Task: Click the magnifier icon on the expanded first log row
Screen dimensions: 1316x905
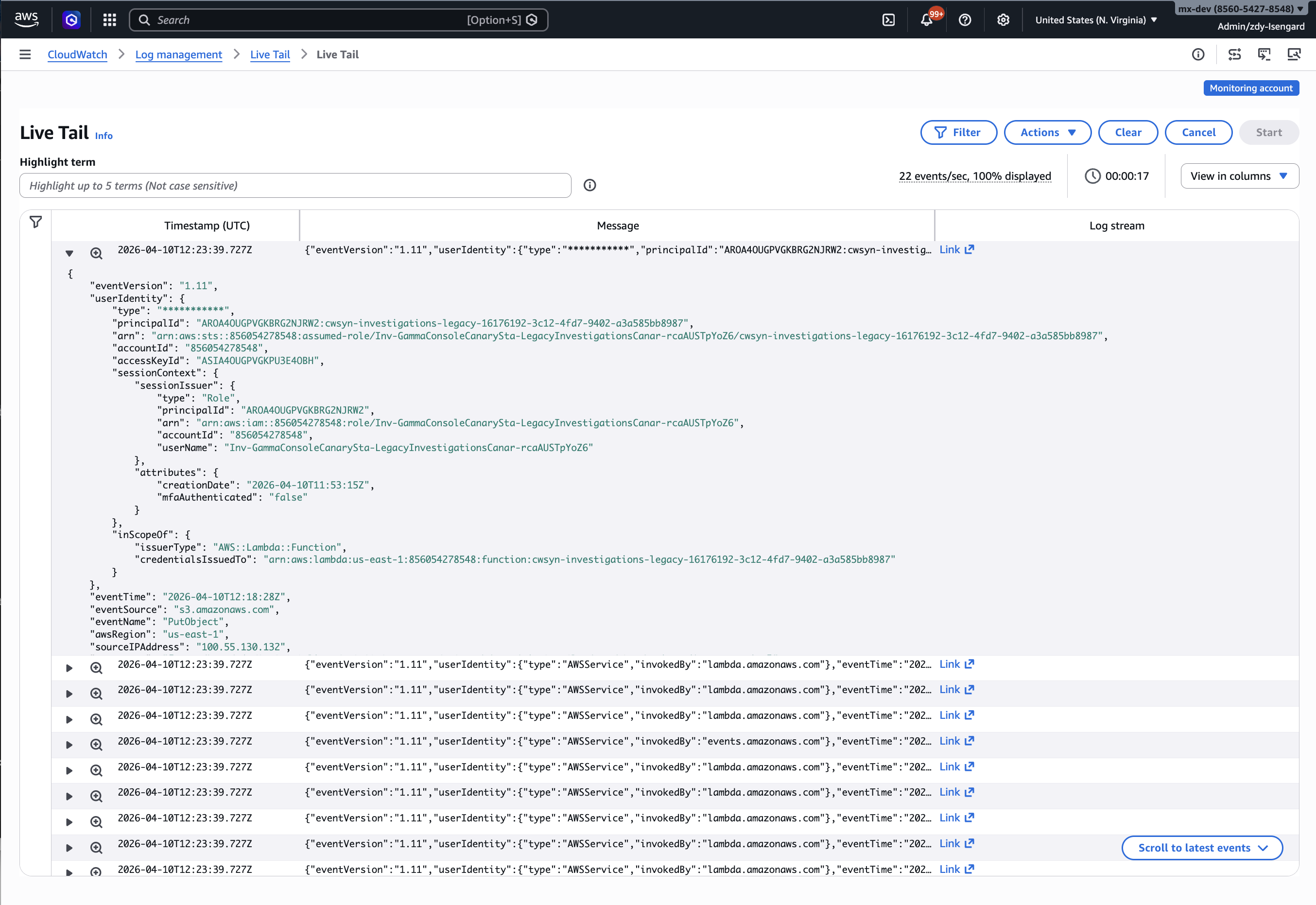Action: click(96, 254)
